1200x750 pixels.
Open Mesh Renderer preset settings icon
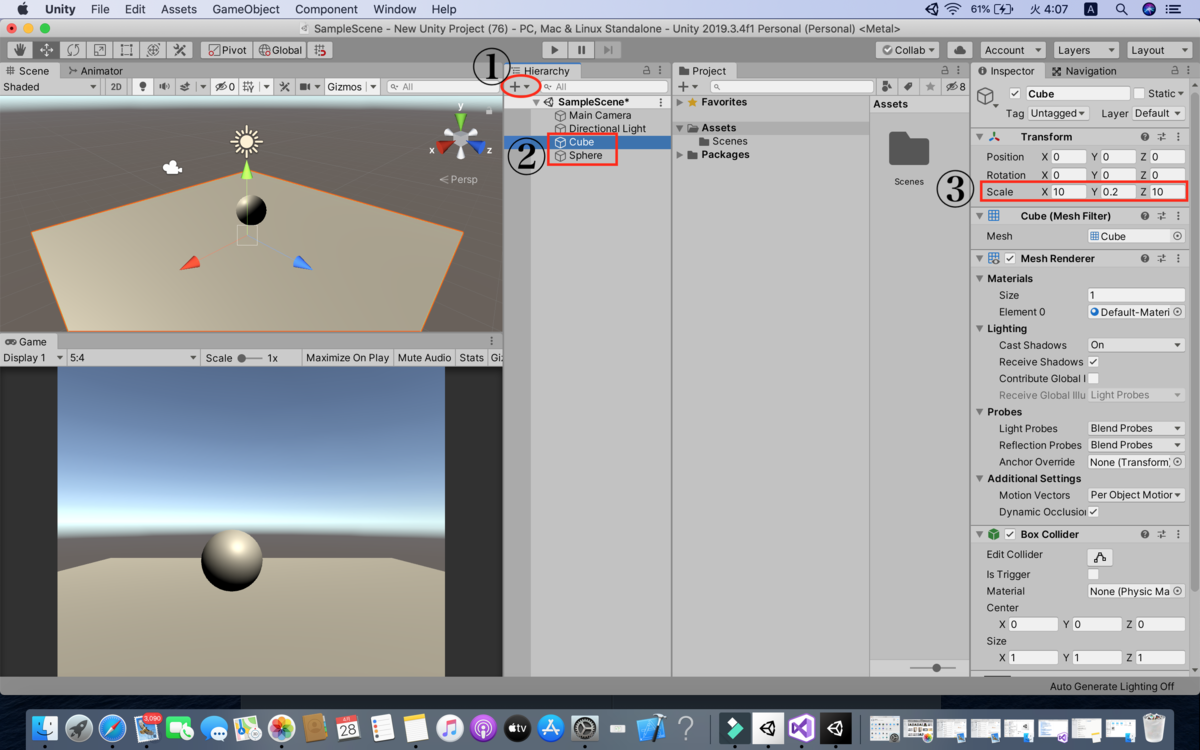(x=1162, y=258)
